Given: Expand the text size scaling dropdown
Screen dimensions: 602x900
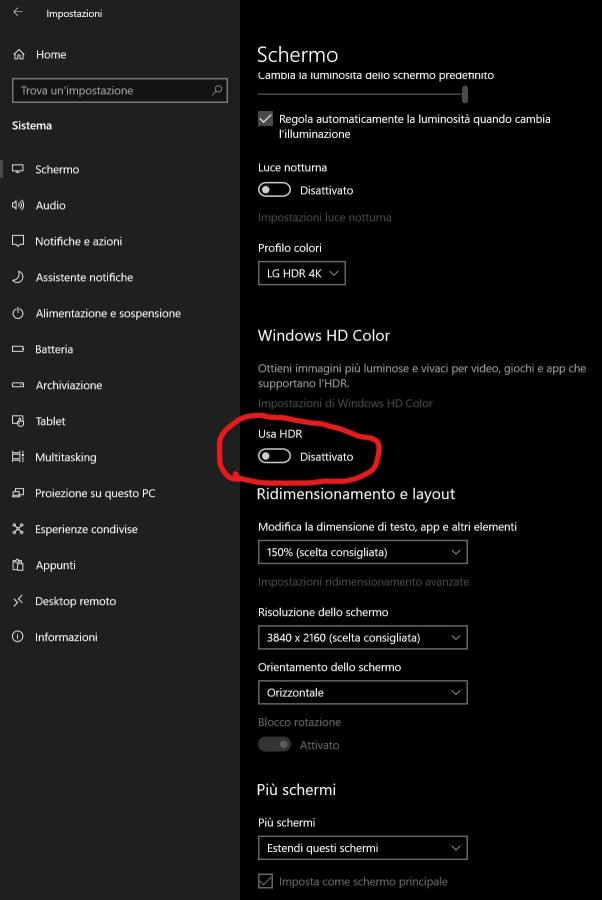Looking at the screenshot, I should click(x=362, y=552).
